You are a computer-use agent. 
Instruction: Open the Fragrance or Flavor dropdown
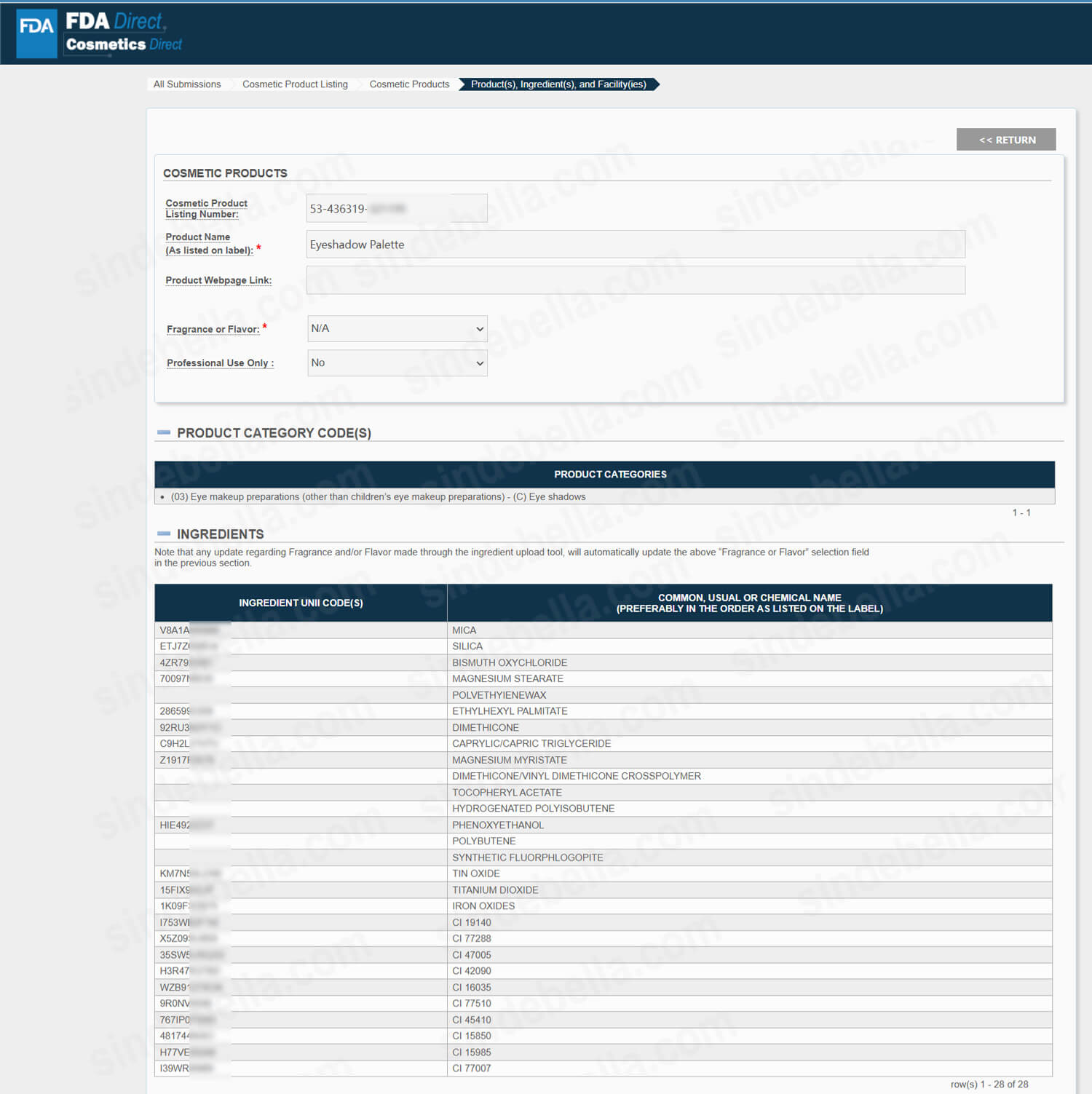point(397,329)
